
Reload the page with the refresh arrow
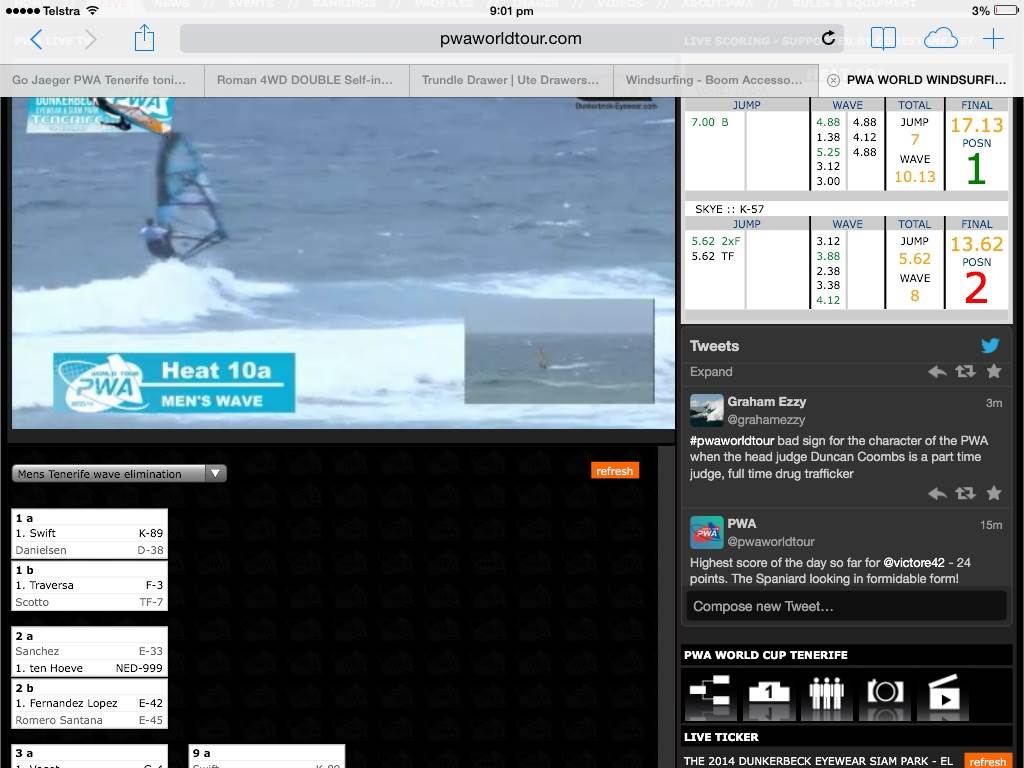click(x=828, y=39)
